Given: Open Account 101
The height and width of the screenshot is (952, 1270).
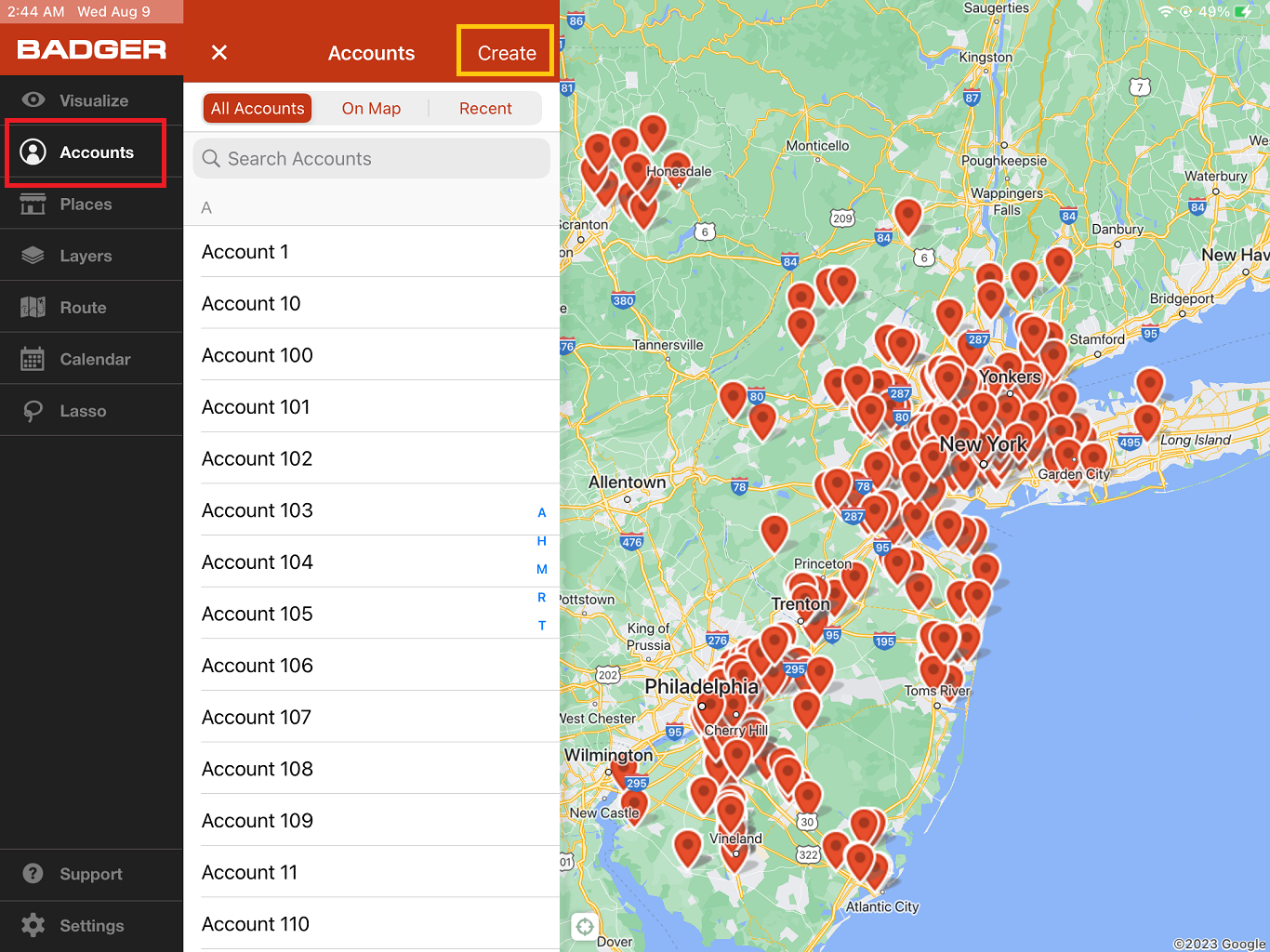Looking at the screenshot, I should click(x=372, y=407).
